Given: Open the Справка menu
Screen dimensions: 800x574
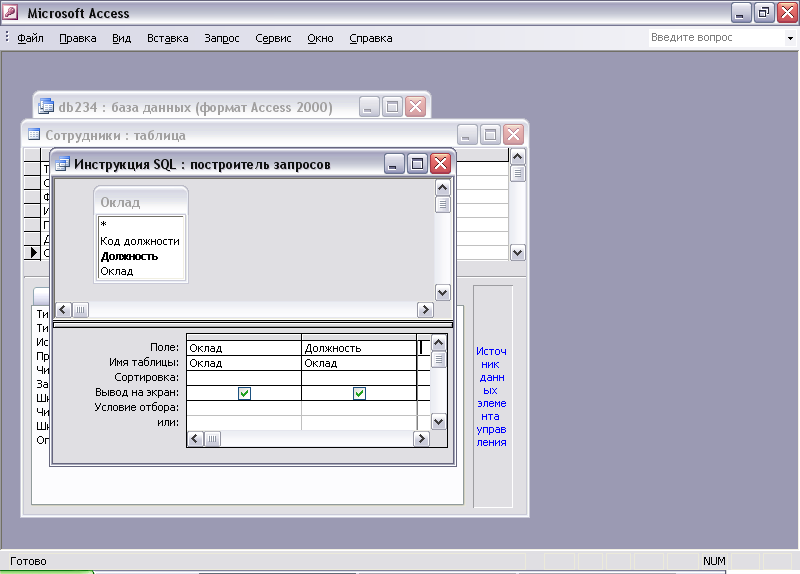Looking at the screenshot, I should coord(370,38).
